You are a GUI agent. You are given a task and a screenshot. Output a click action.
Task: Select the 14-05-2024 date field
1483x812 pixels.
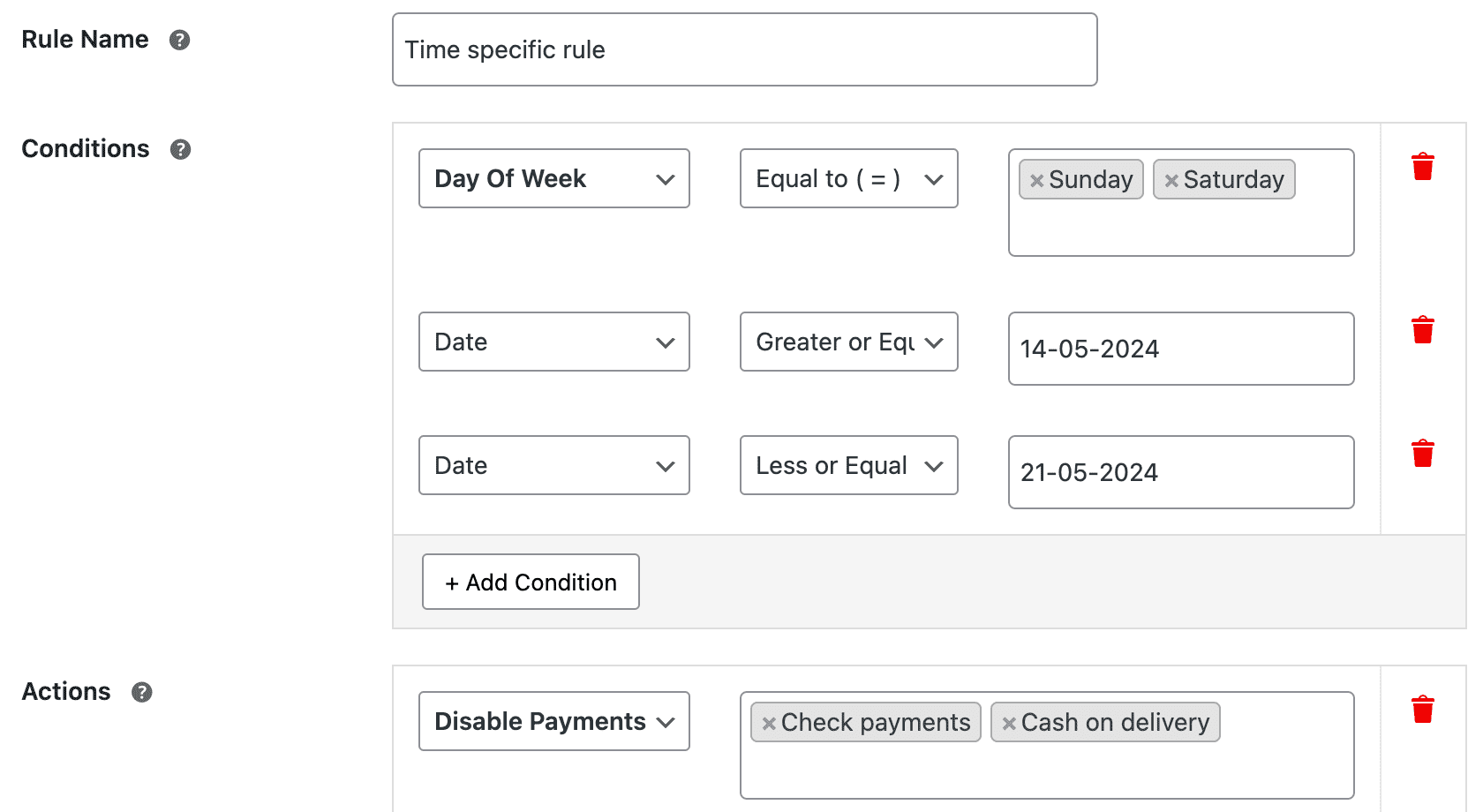[x=1180, y=349]
